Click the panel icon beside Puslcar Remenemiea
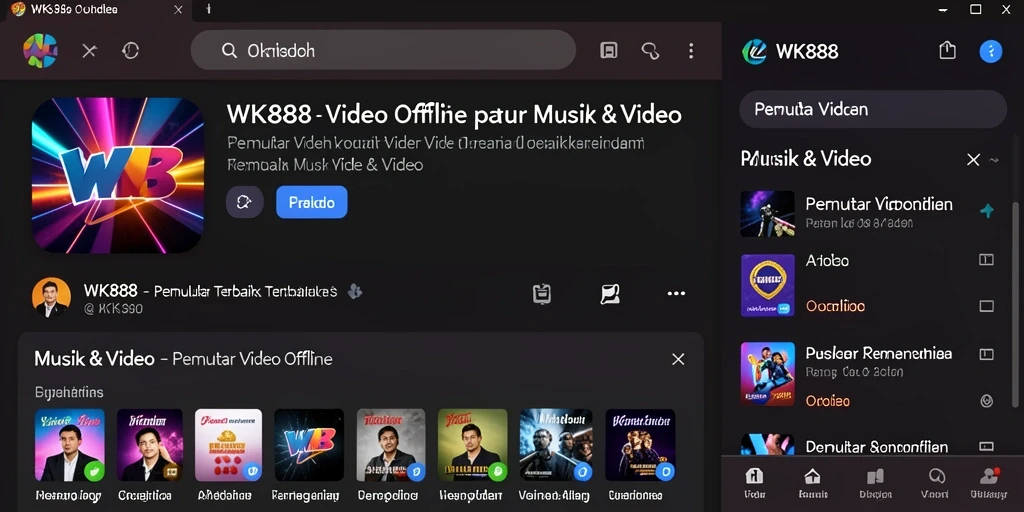The height and width of the screenshot is (512, 1024). [986, 355]
